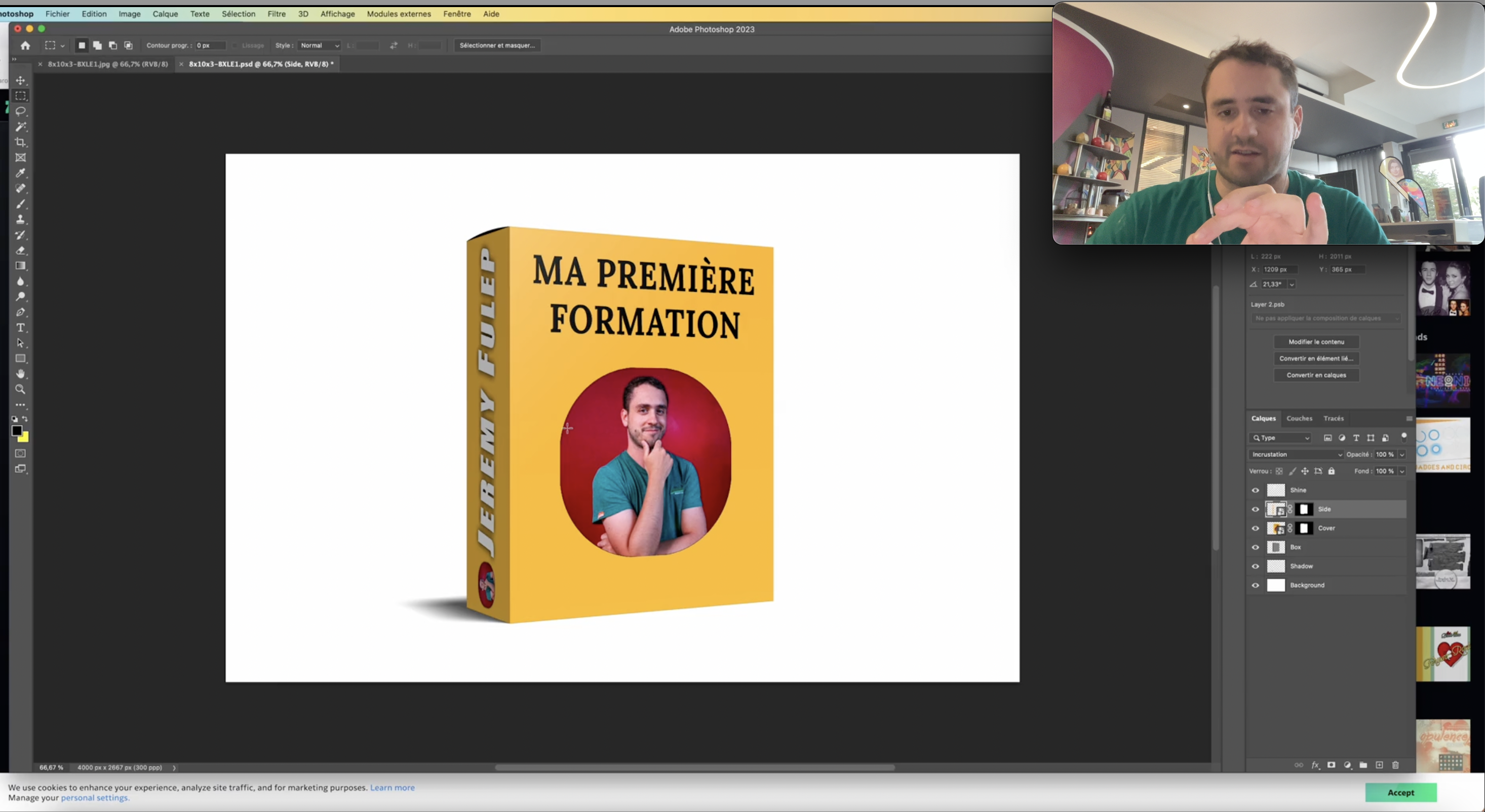Screen dimensions: 1485x812
Task: Select the Zoom tool
Action: coord(21,390)
